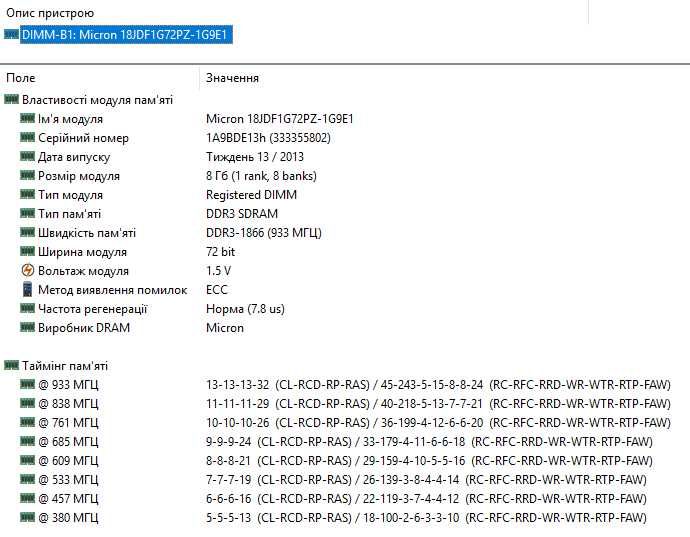690x537 pixels.
Task: Click the icon next to 'Ім'я модуля'
Action: pos(27,118)
